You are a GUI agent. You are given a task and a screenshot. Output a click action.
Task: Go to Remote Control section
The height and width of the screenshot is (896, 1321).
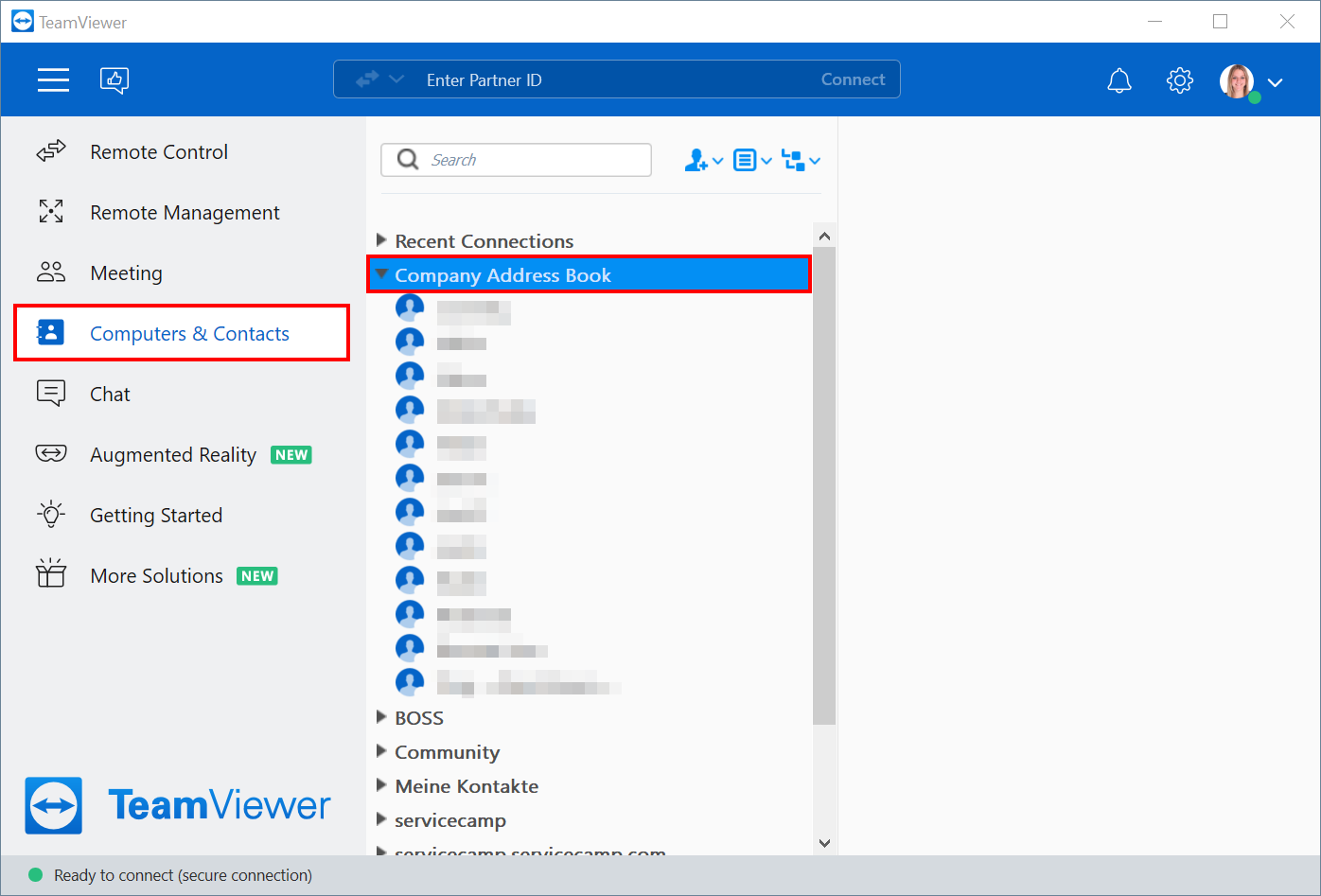tap(158, 152)
